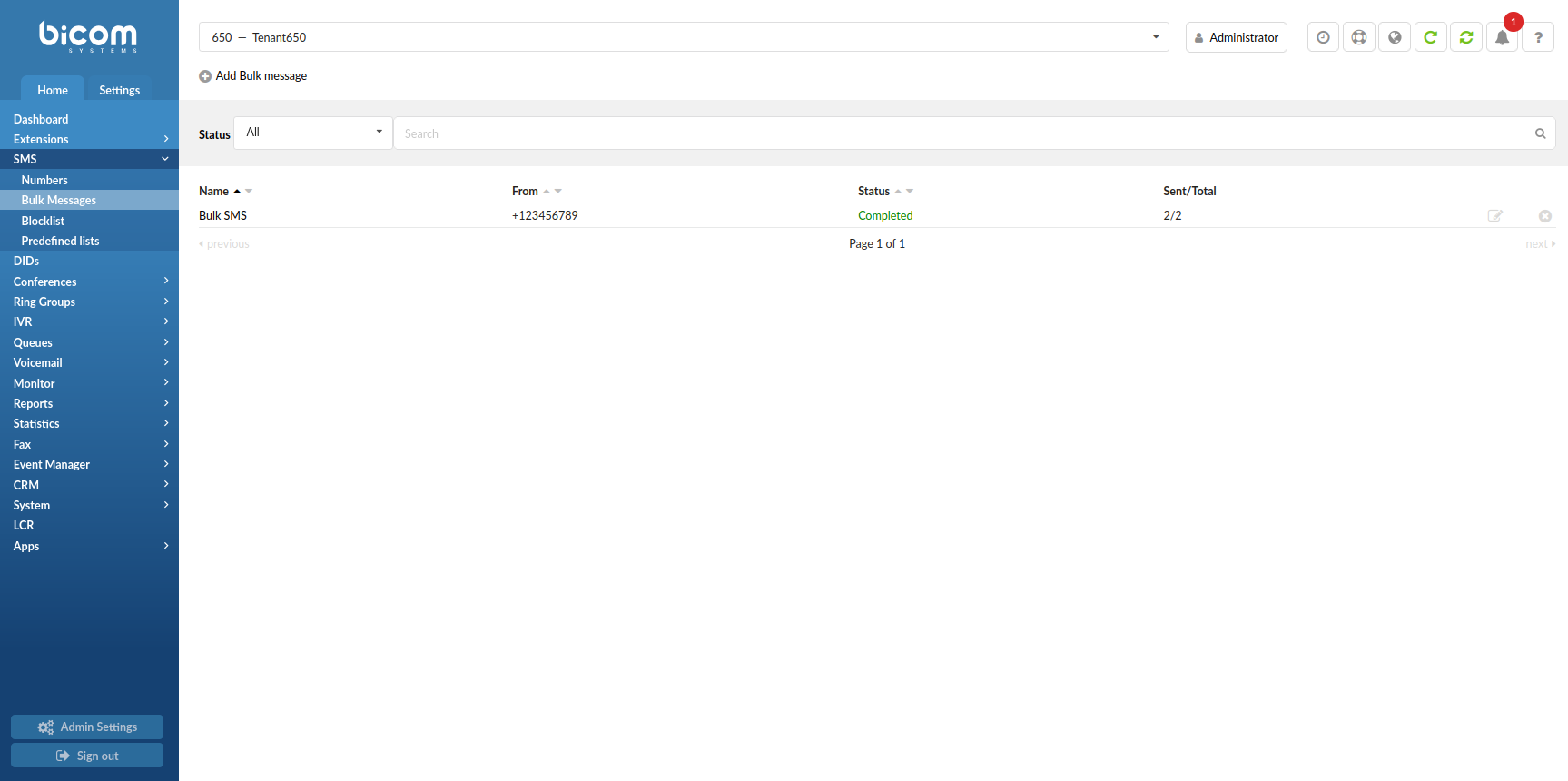Edit the Bulk SMS row with pencil icon
Image resolution: width=1568 pixels, height=781 pixels.
click(x=1495, y=215)
